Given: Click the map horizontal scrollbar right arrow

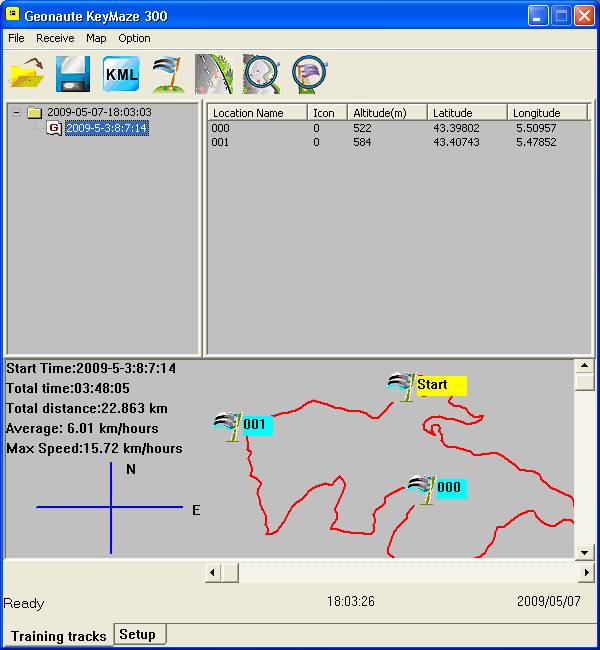Looking at the screenshot, I should point(586,572).
